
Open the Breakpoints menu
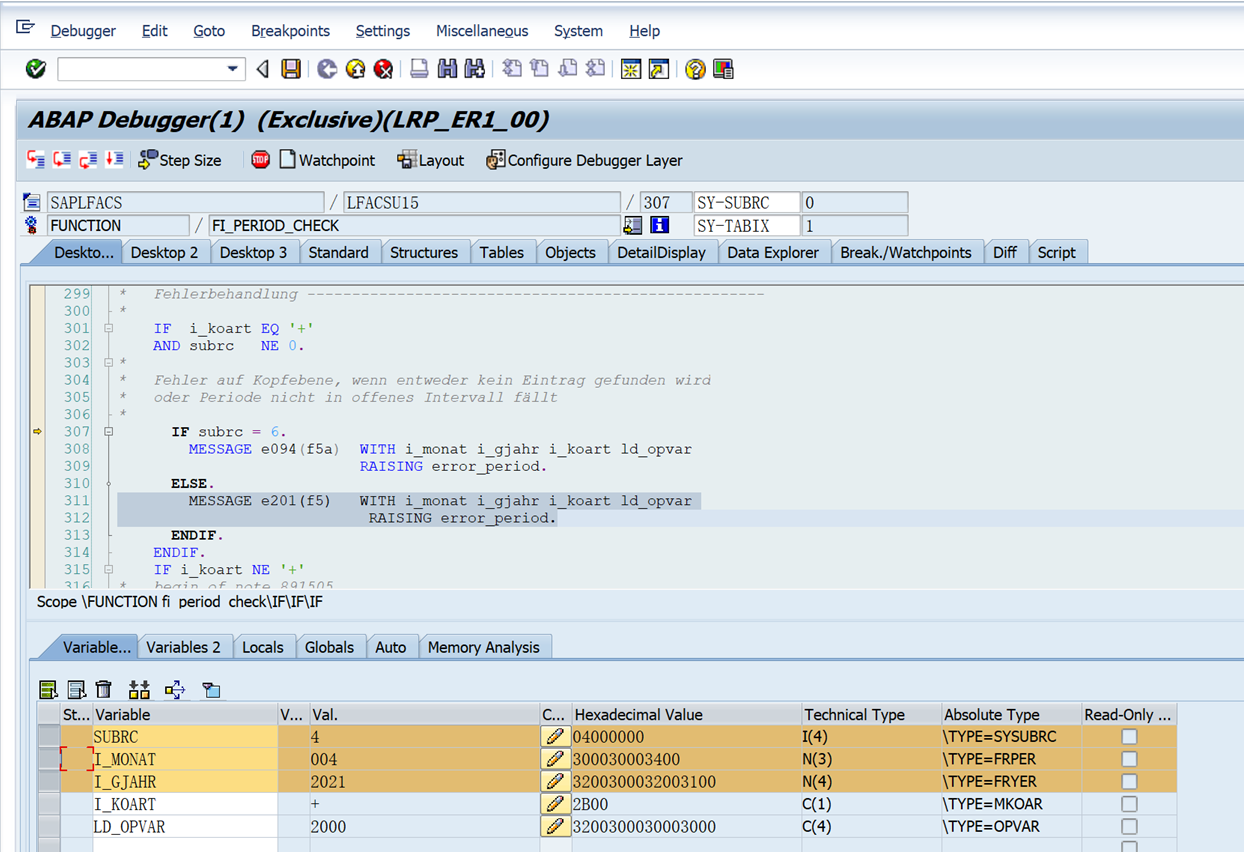point(290,31)
